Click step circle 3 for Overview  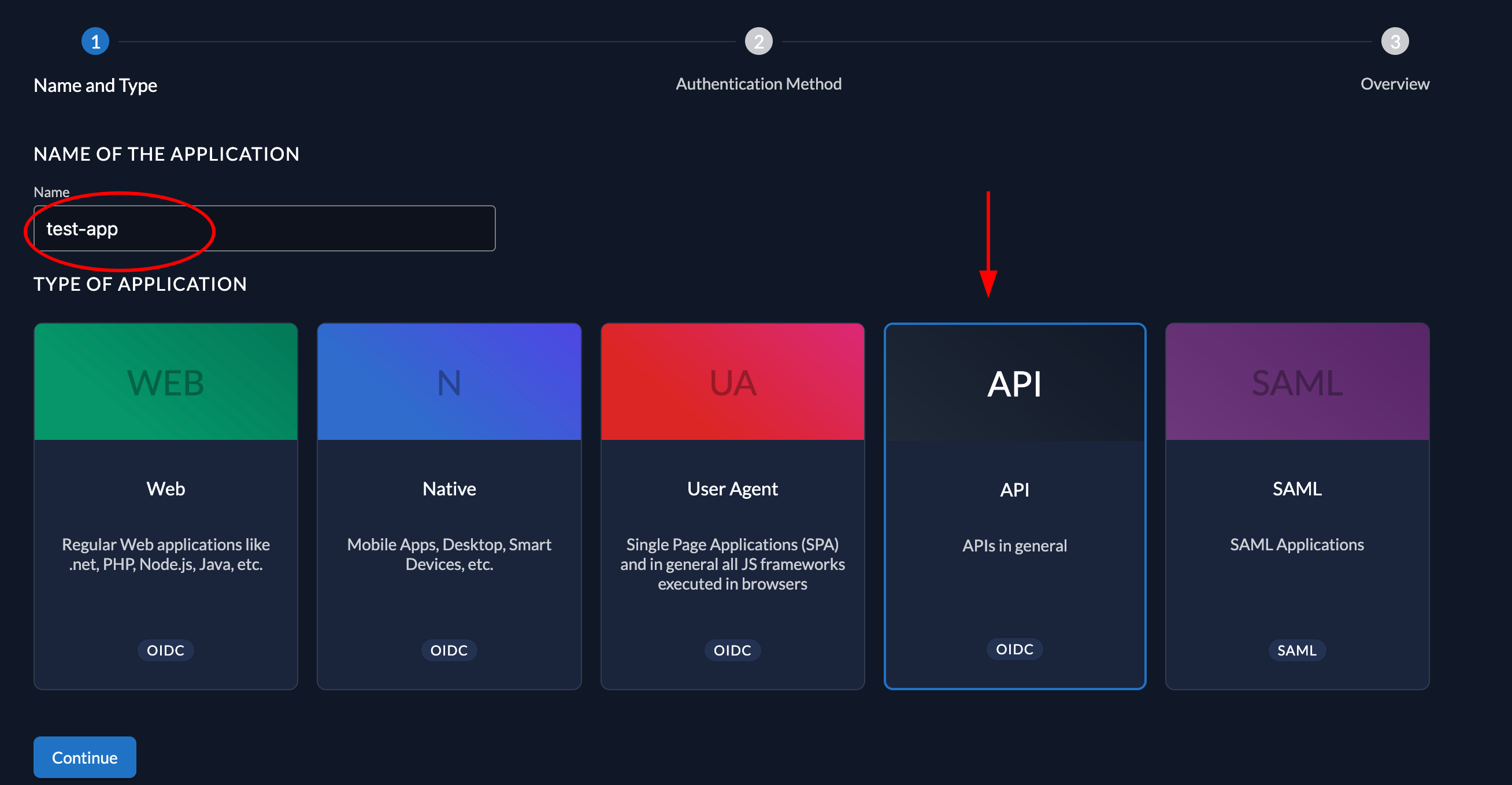pyautogui.click(x=1395, y=41)
